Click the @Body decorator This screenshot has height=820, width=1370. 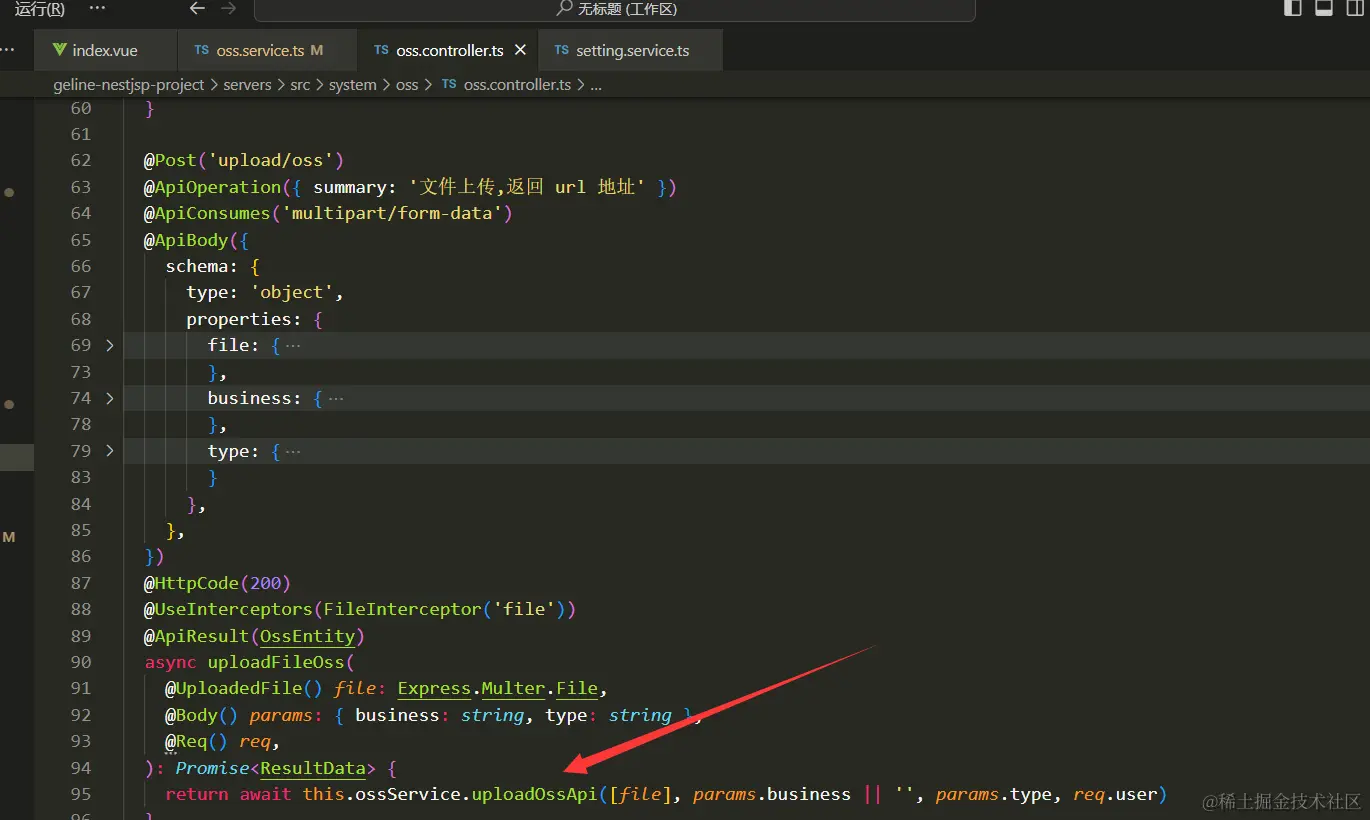pos(192,715)
